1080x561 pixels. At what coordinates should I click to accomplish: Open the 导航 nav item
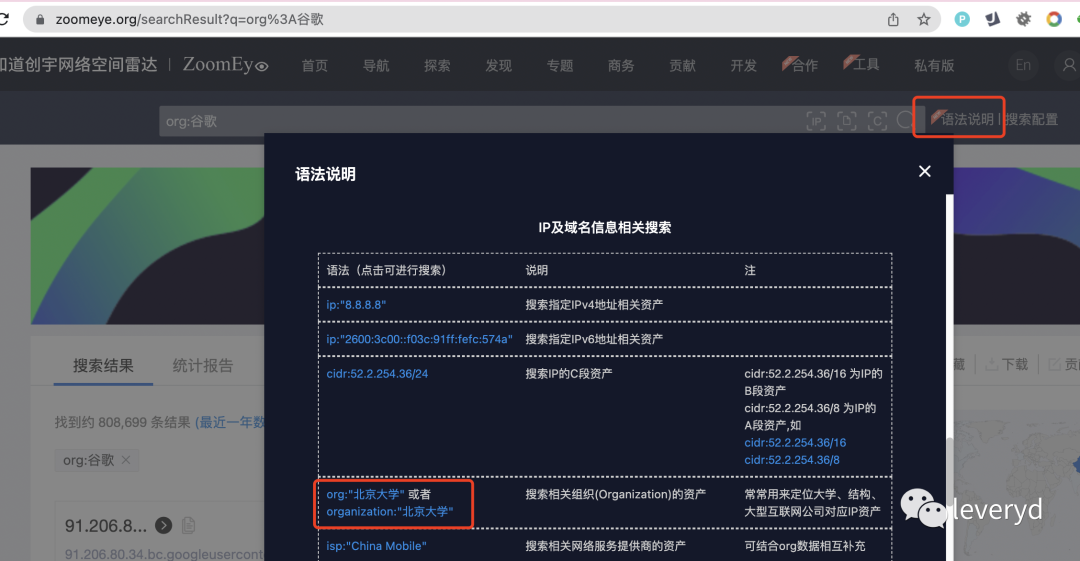click(x=376, y=65)
